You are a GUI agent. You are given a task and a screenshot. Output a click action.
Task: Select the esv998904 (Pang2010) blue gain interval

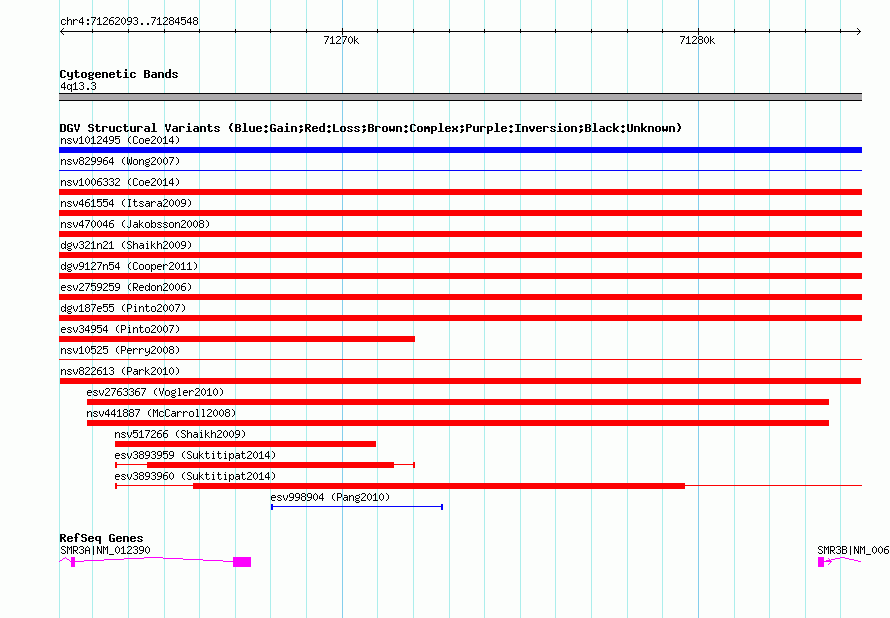[356, 507]
